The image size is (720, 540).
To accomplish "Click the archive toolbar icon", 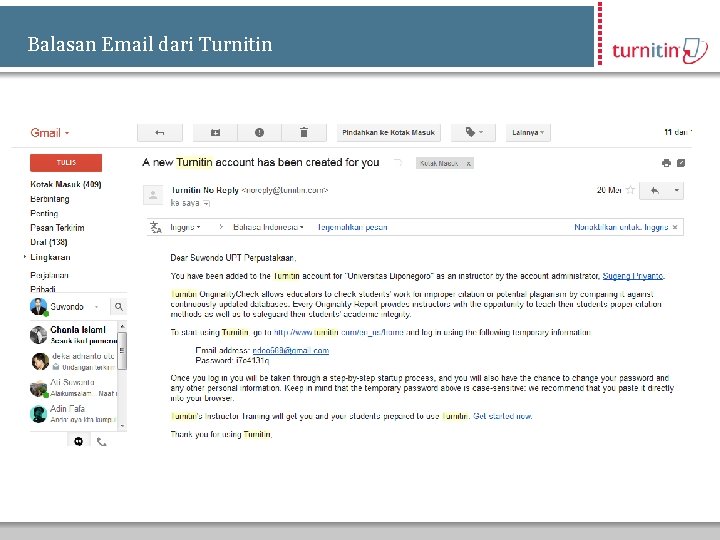I will click(x=215, y=133).
